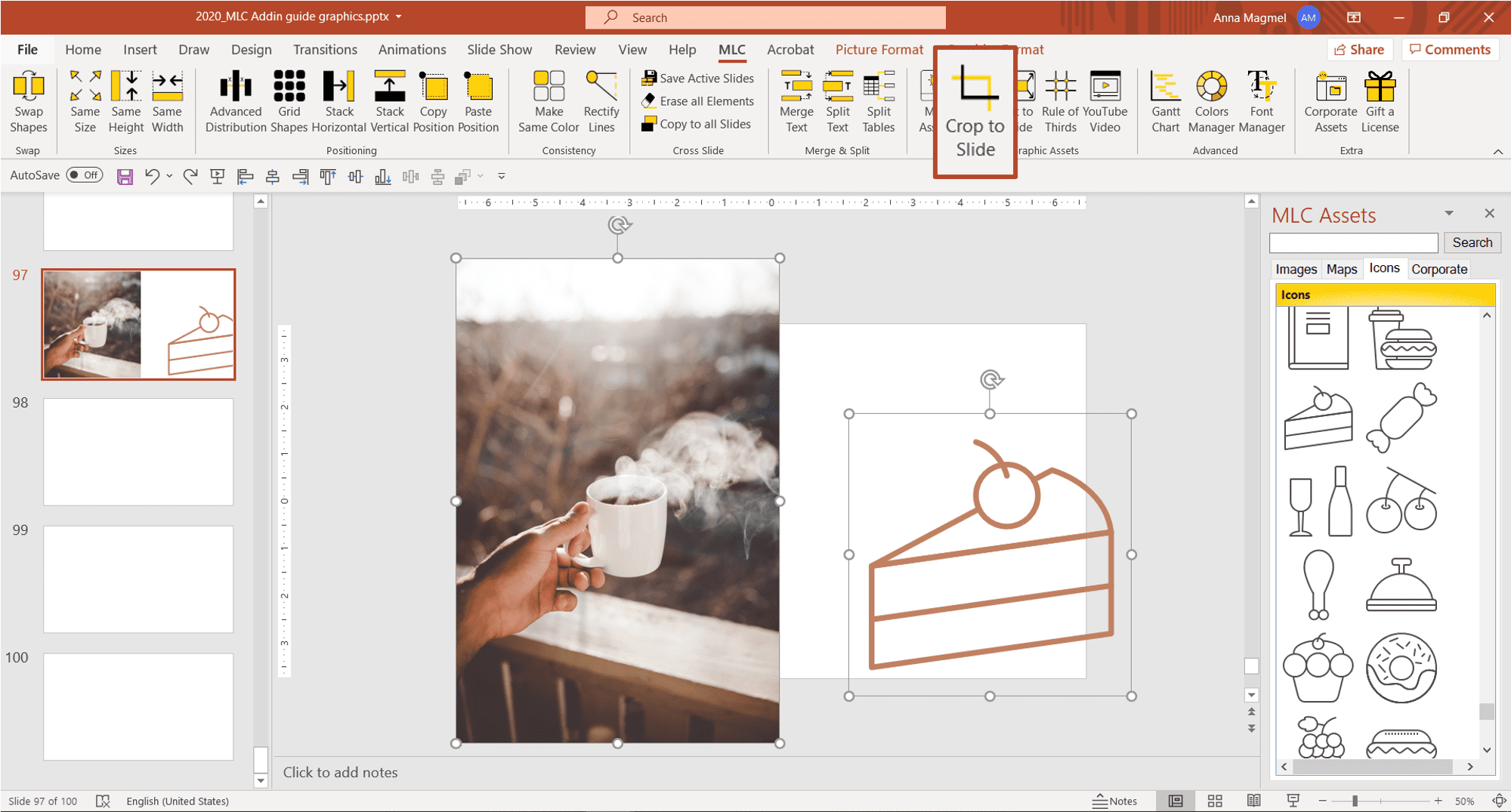This screenshot has width=1511, height=812.
Task: Open the Picture Format tab
Action: coord(879,50)
